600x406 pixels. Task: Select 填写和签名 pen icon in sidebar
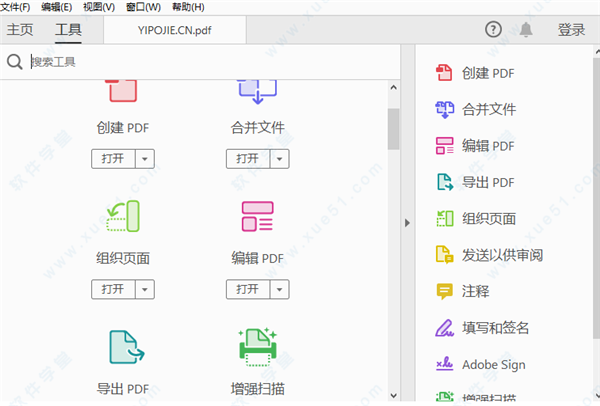coord(444,328)
